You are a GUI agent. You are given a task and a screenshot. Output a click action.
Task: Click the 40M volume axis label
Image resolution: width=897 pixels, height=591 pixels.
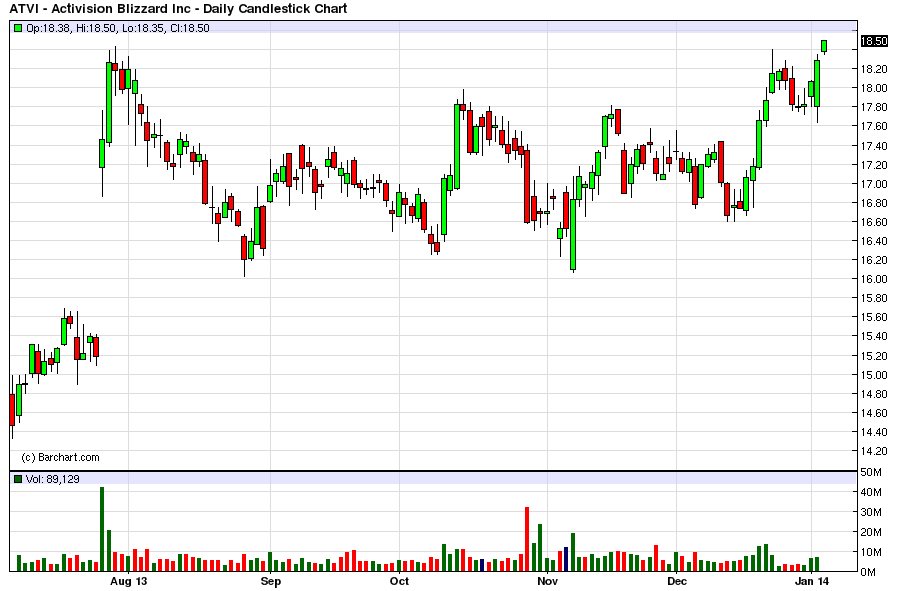pyautogui.click(x=871, y=492)
